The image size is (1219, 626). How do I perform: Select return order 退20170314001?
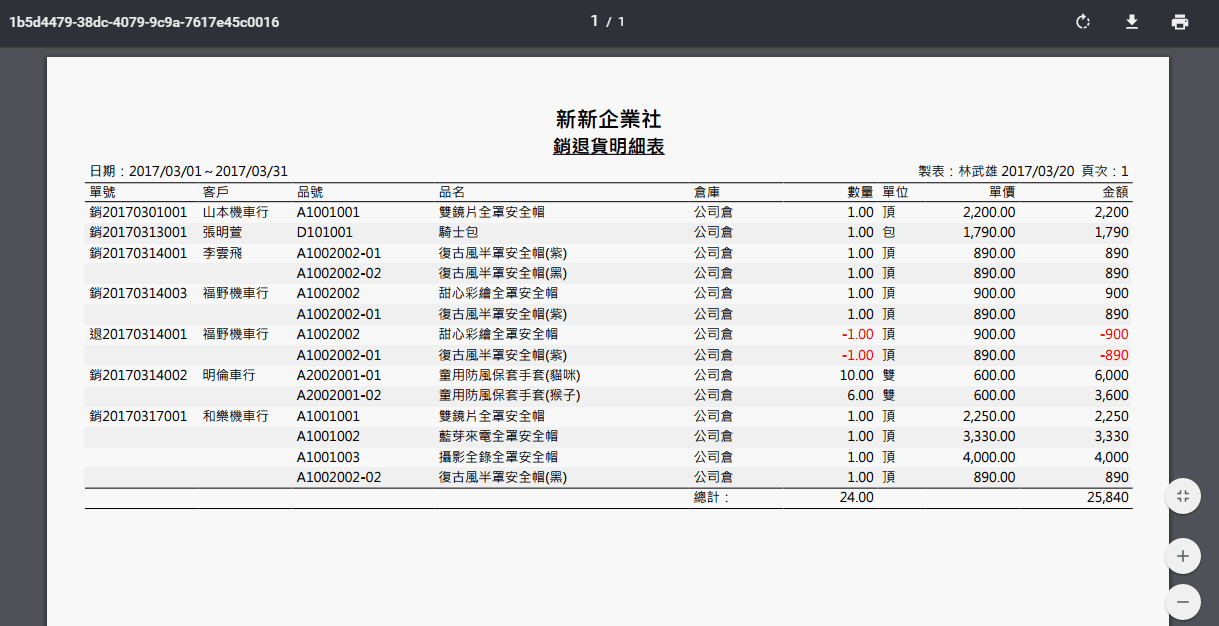(138, 335)
